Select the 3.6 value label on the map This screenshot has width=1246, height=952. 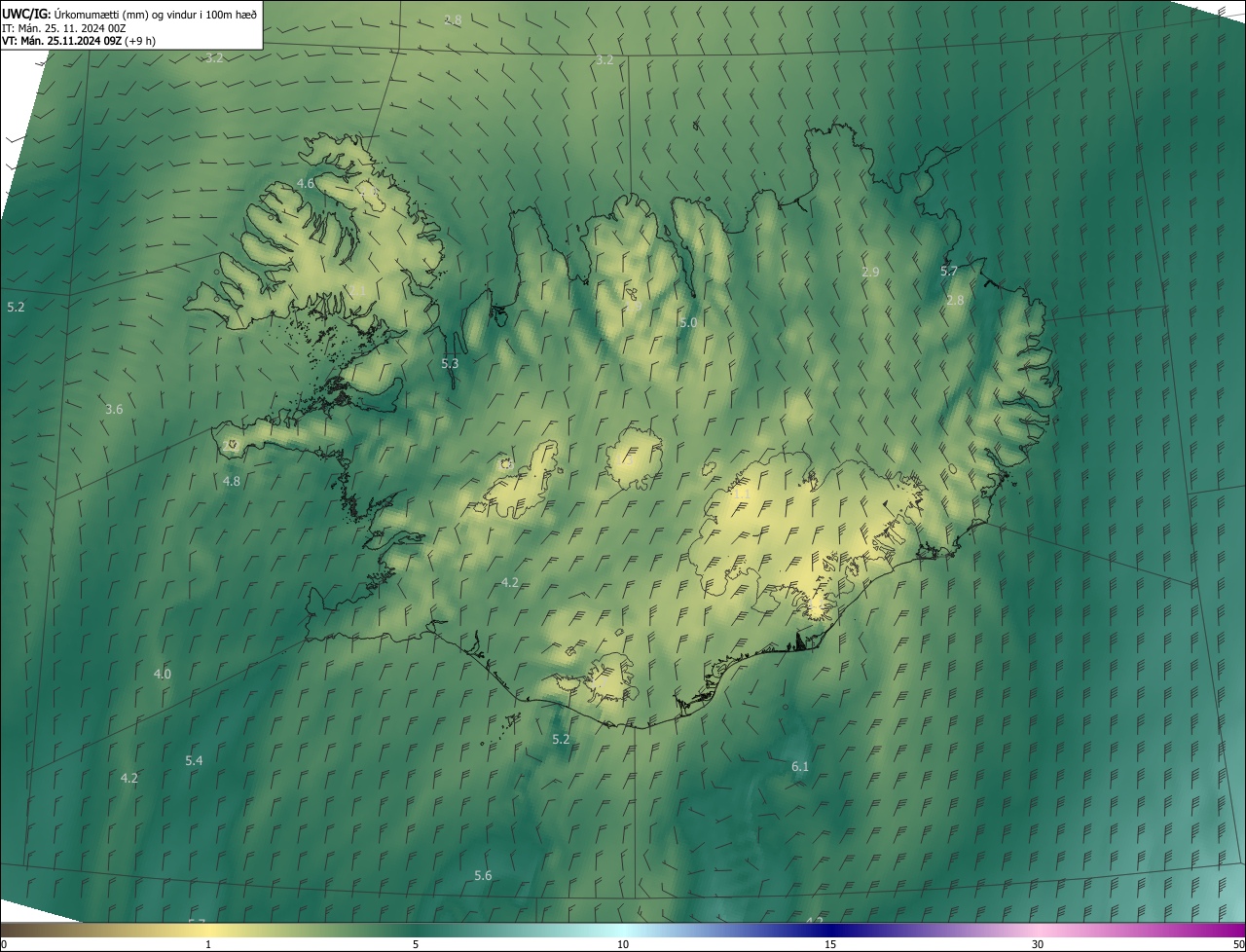114,409
